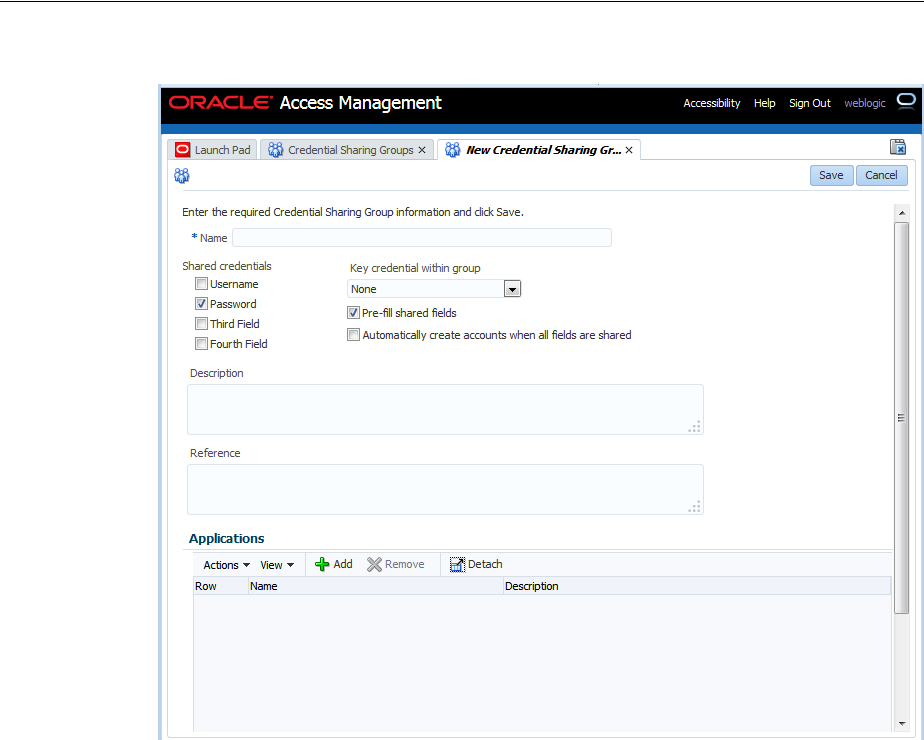Check the Third Field checkbox
This screenshot has width=924, height=740.
[202, 324]
